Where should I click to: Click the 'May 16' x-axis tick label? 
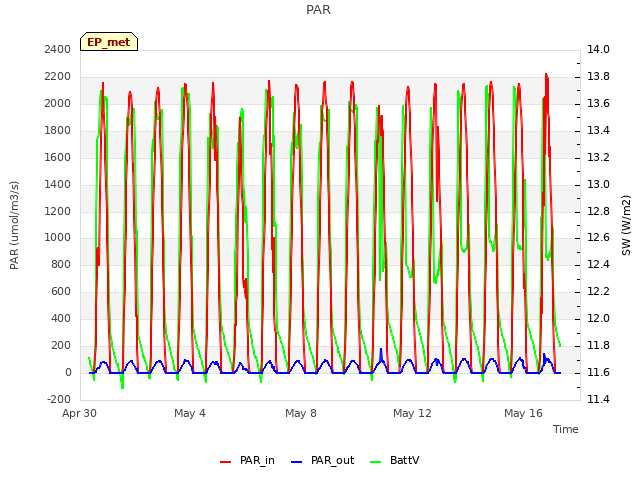tap(523, 413)
